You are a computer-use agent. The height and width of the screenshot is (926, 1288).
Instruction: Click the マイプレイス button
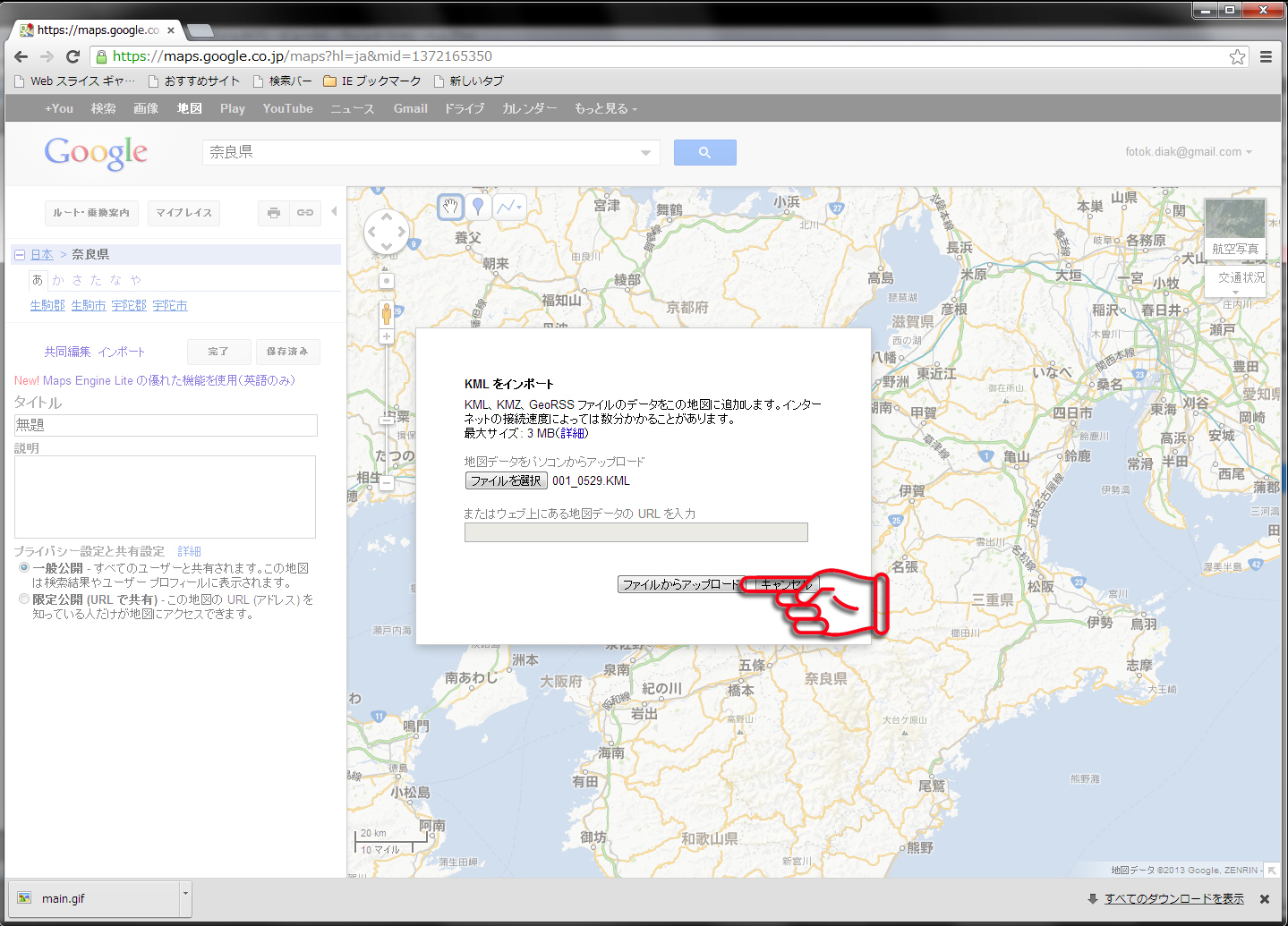[x=183, y=213]
